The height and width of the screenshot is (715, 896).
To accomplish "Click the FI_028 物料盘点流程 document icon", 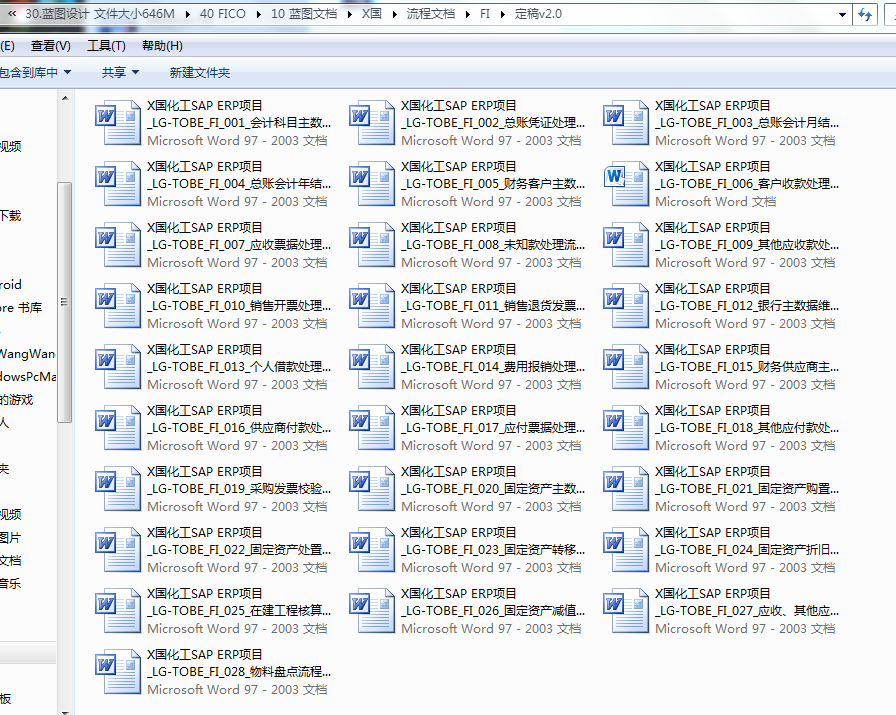I will pyautogui.click(x=117, y=671).
